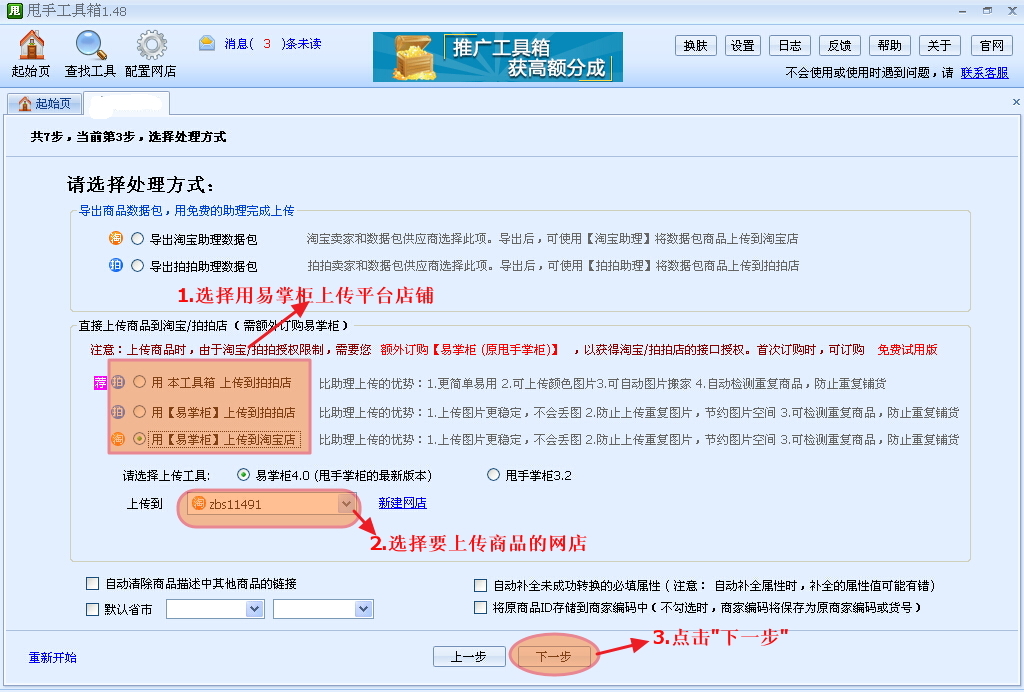Click the Paipai icon beside 导出拍拍助理数据包
The width and height of the screenshot is (1024, 692).
pos(116,265)
